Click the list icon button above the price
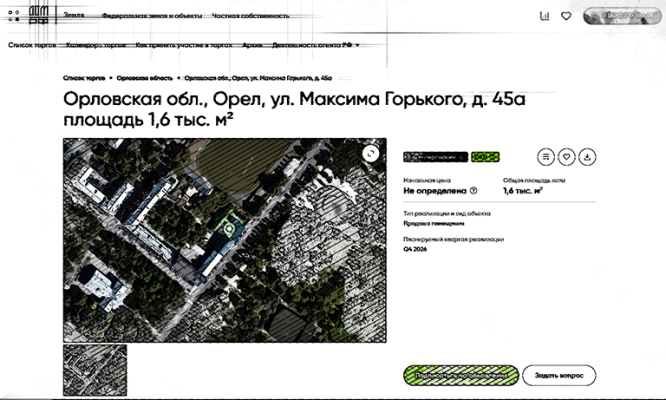The image size is (666, 400). pos(546,157)
